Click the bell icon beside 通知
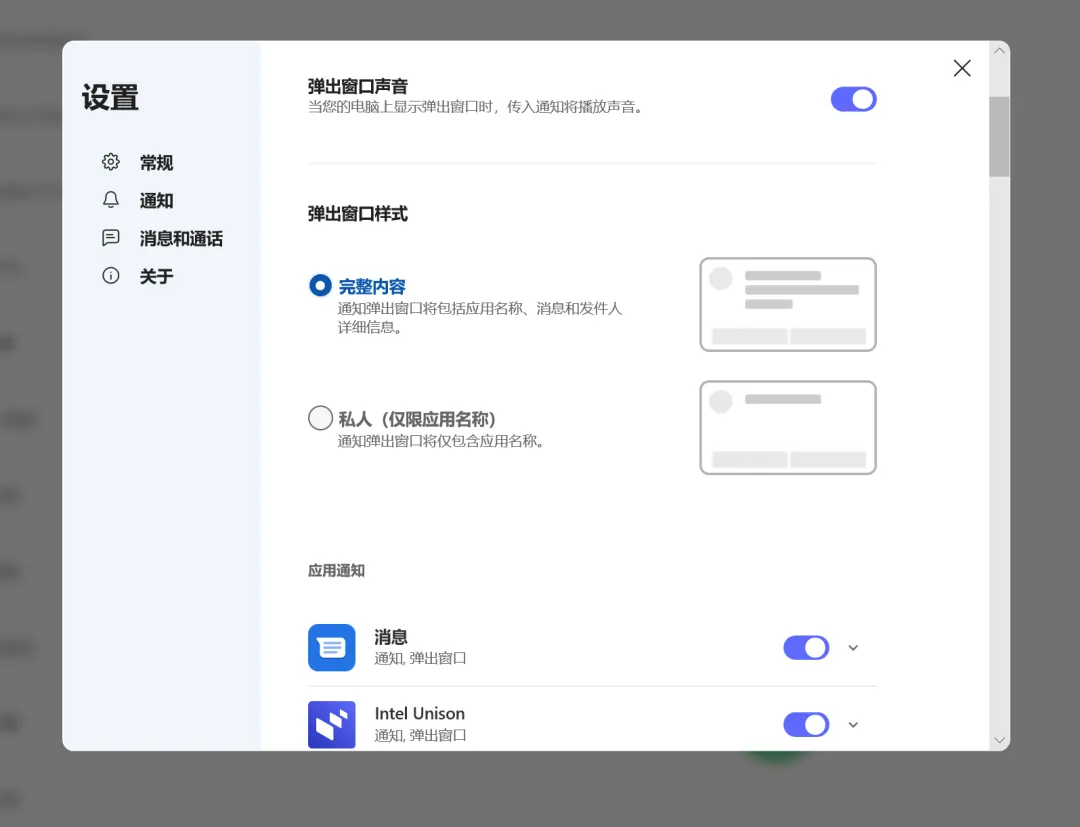Screen dimensions: 1080x827 click(x=111, y=200)
